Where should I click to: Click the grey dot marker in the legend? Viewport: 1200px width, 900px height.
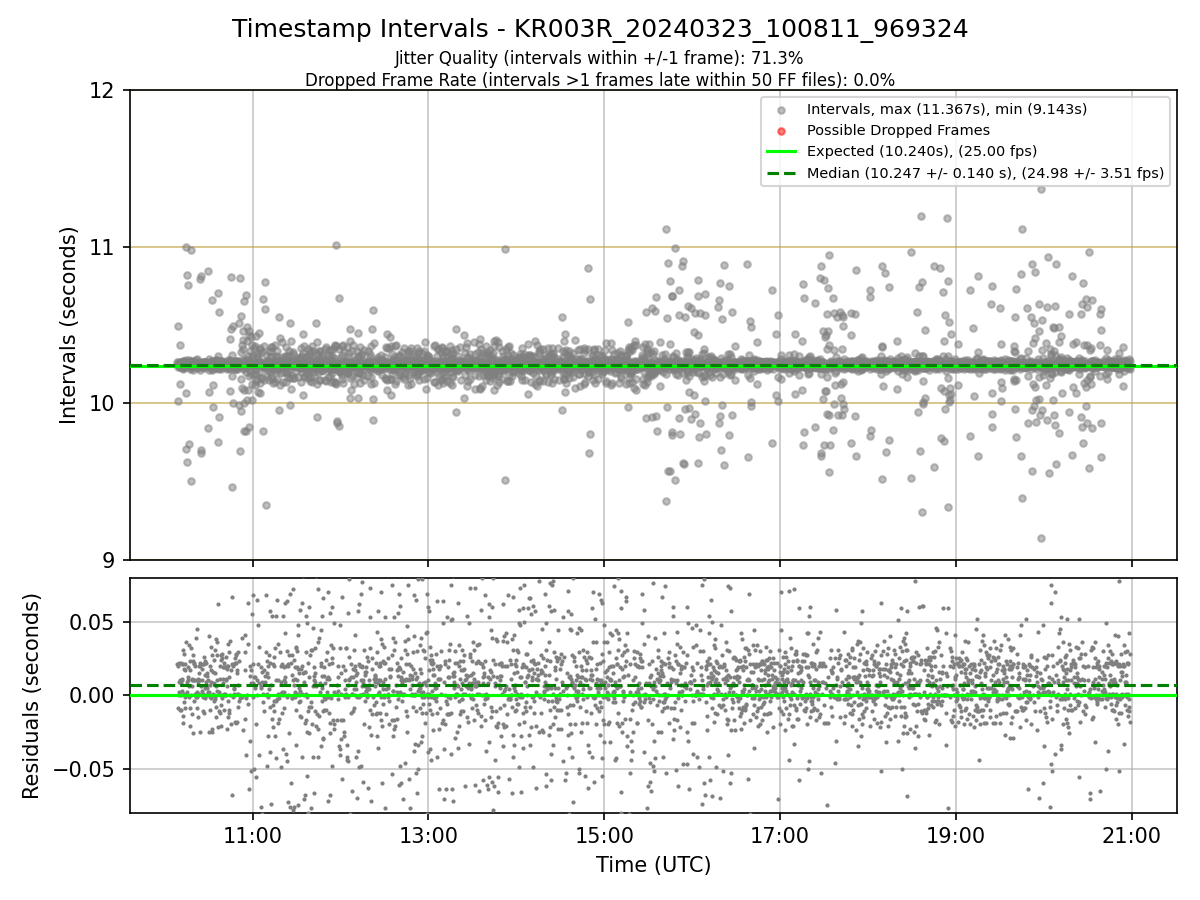781,110
